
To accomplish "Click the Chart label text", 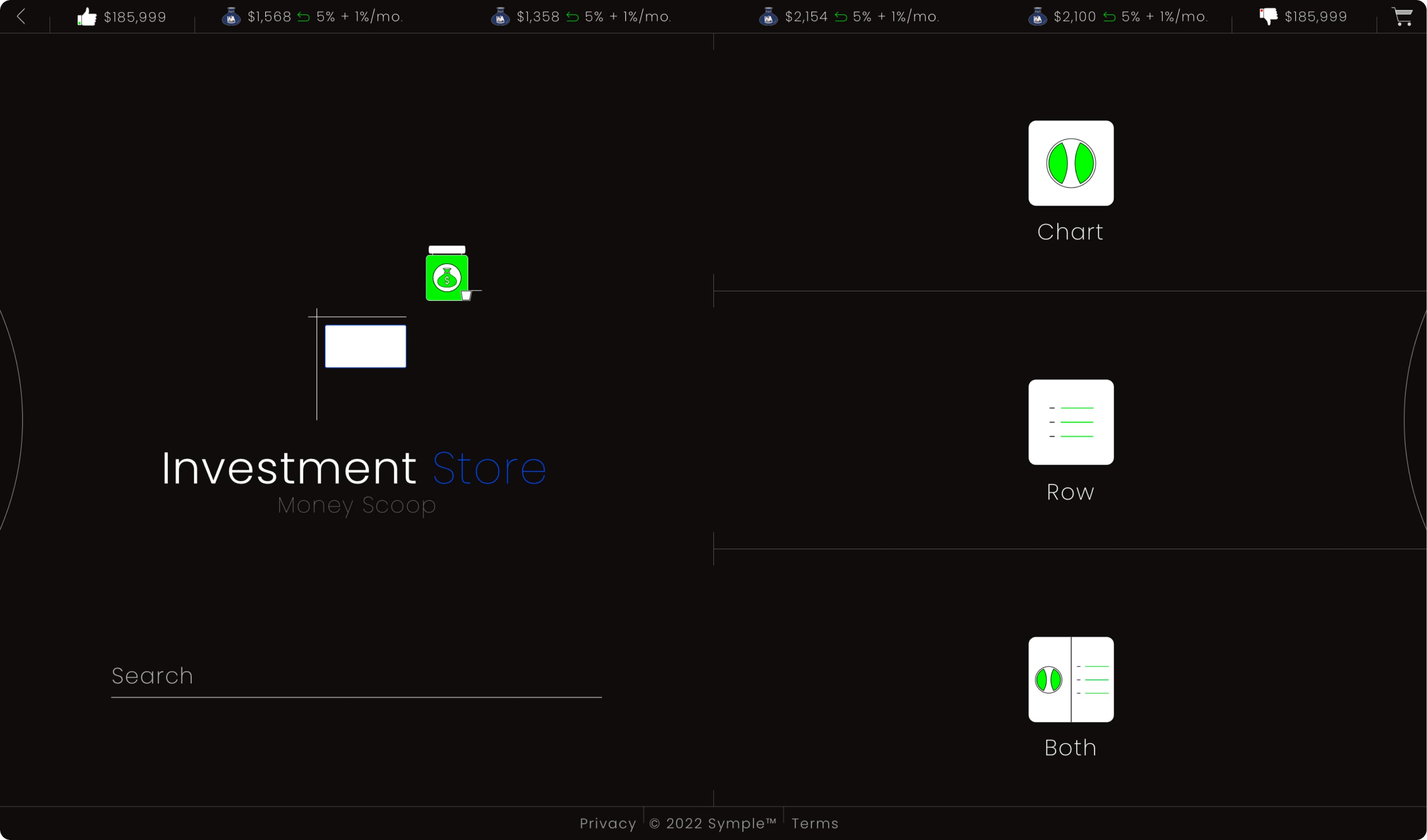I will [1070, 232].
